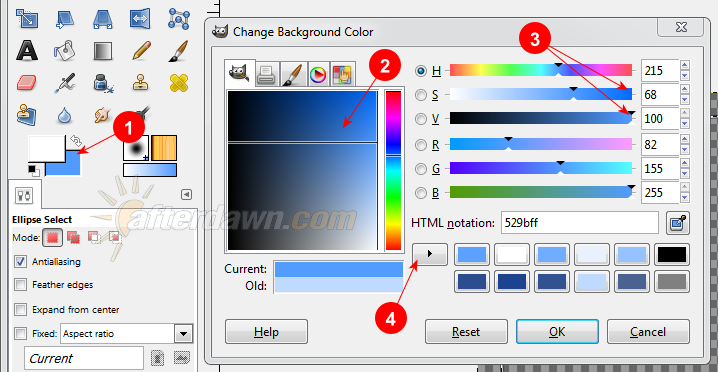Decrease the B value with down arrow
The width and height of the screenshot is (718, 372).
tap(685, 198)
